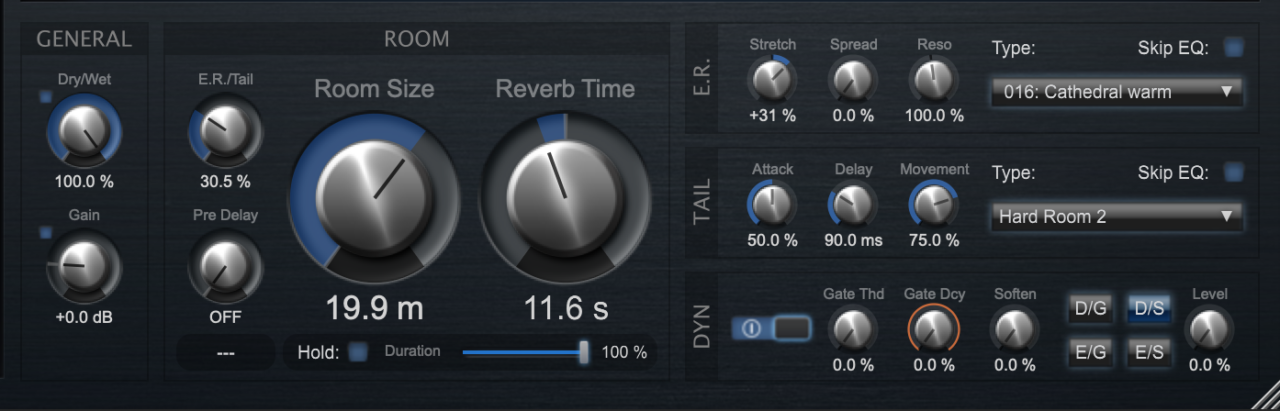Click the Attack value 50.0 %
1280x411 pixels.
[772, 240]
